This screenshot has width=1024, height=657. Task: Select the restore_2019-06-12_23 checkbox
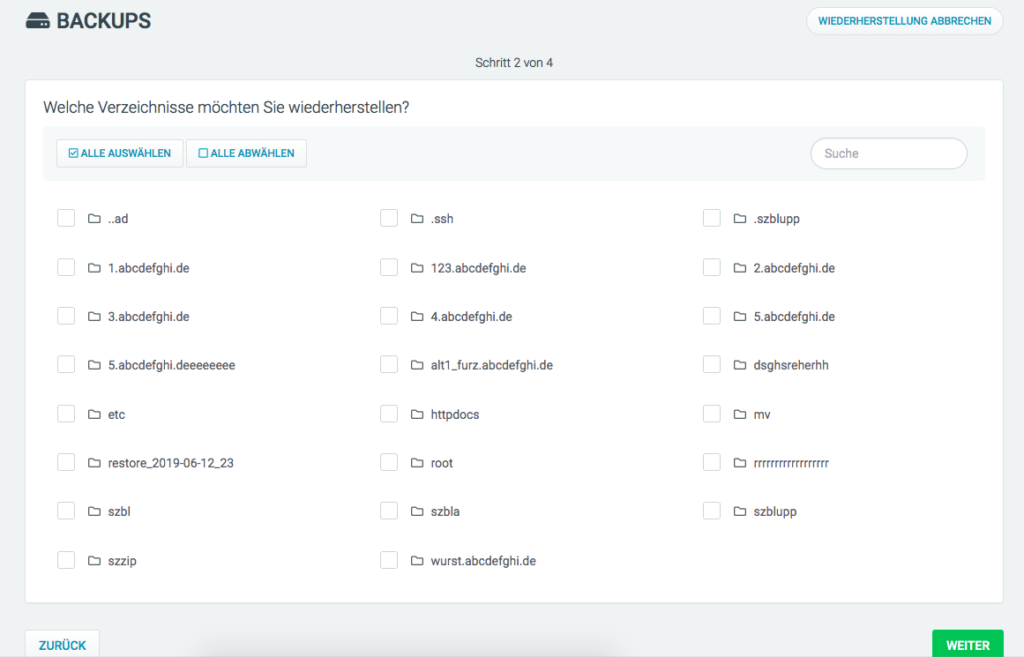pyautogui.click(x=66, y=462)
